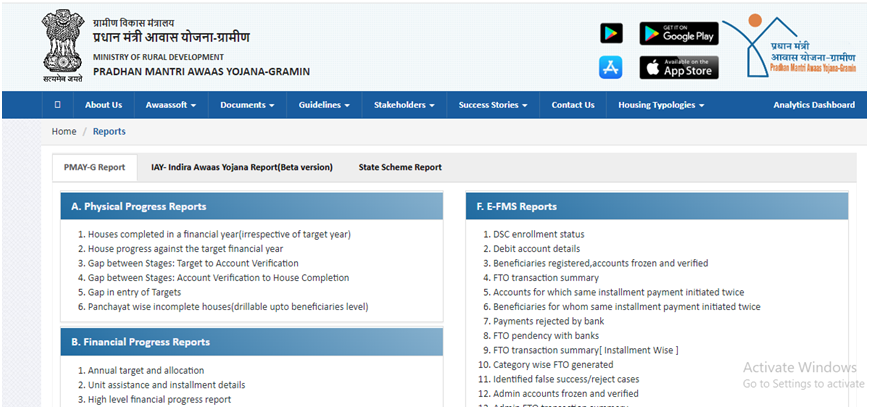Click the Google Play triangle icon

611,33
